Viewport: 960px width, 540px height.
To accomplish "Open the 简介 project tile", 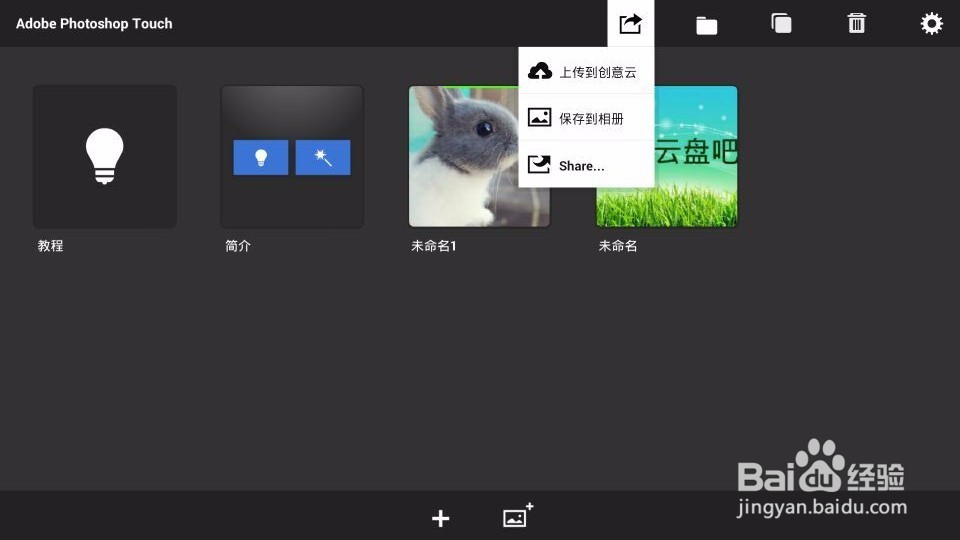I will click(x=292, y=157).
